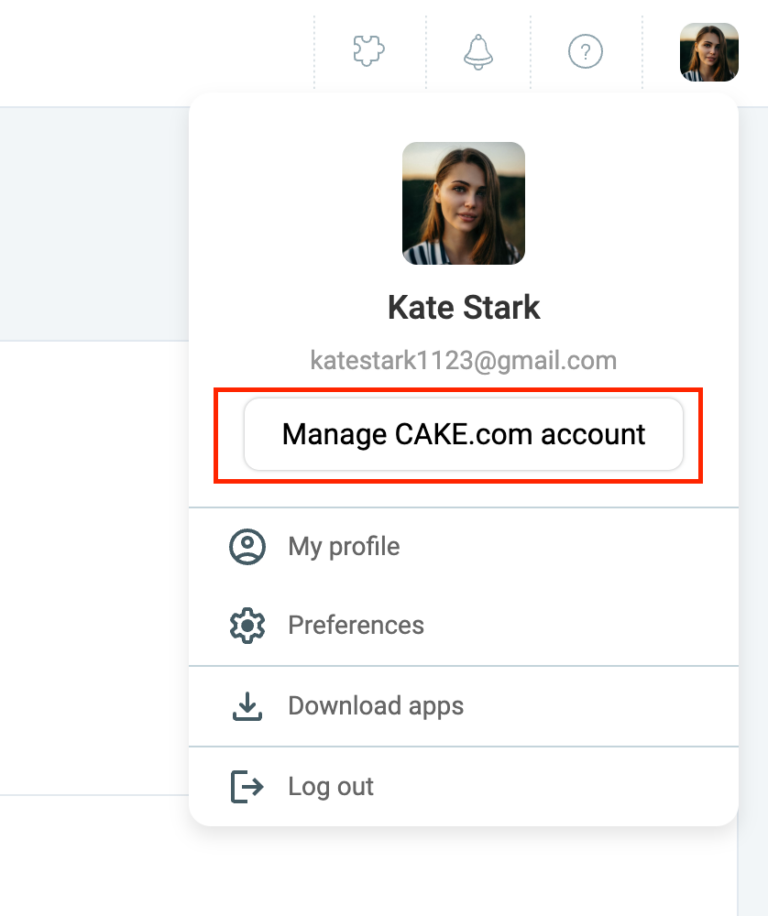
Task: Click the email katestark1123@gmail.com
Action: 464,360
